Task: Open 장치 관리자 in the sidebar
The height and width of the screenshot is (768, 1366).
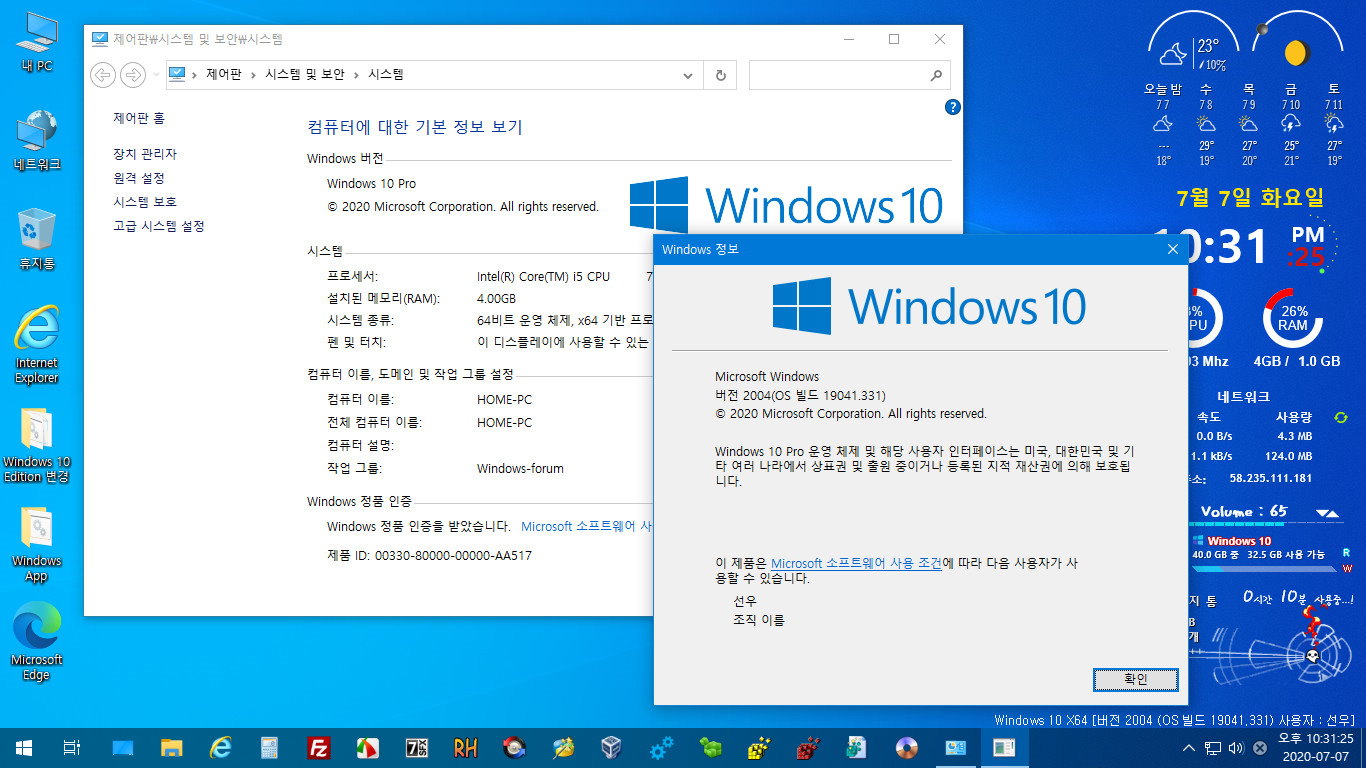Action: click(145, 154)
